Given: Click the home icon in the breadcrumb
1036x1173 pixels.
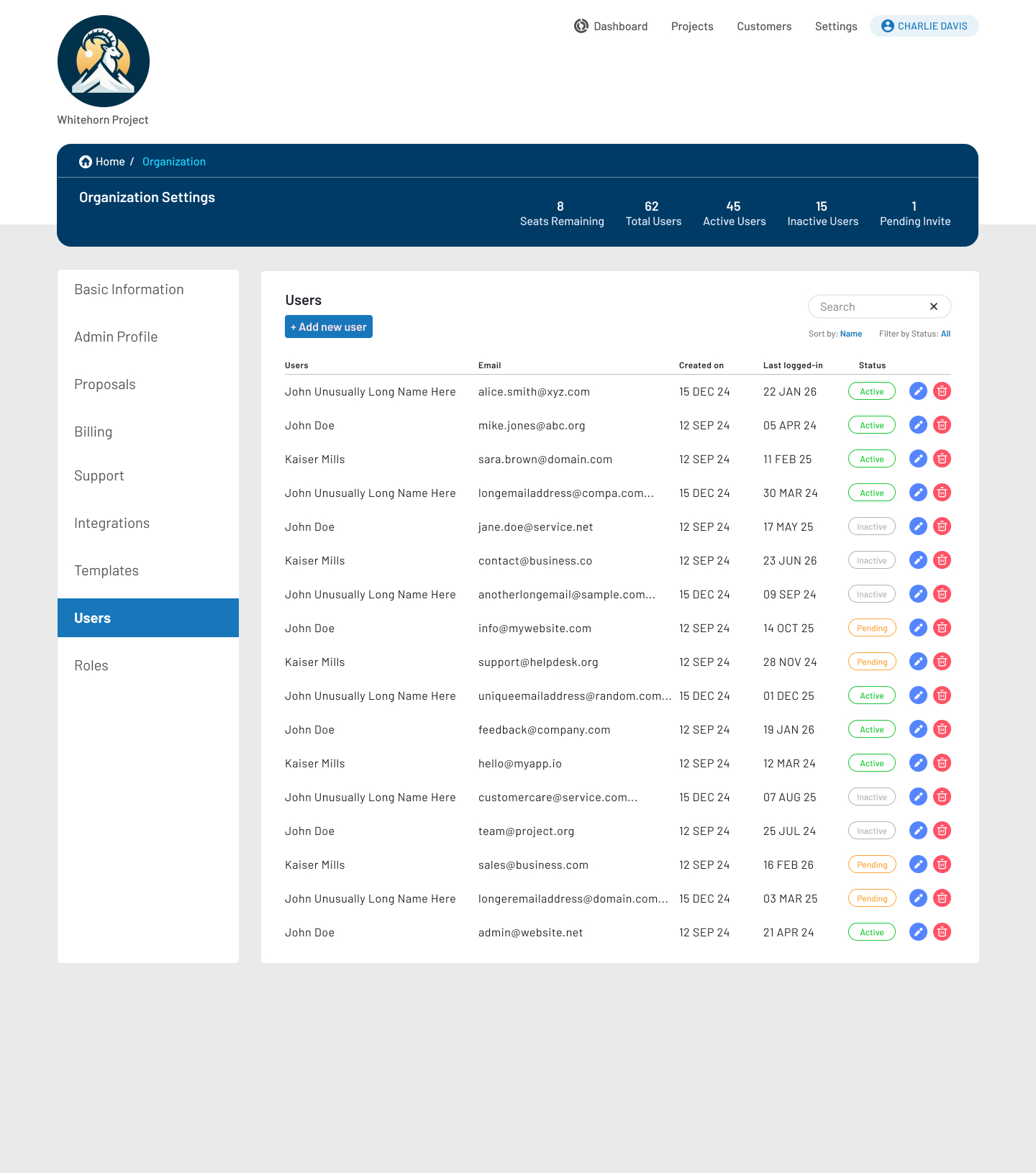Looking at the screenshot, I should pyautogui.click(x=86, y=162).
